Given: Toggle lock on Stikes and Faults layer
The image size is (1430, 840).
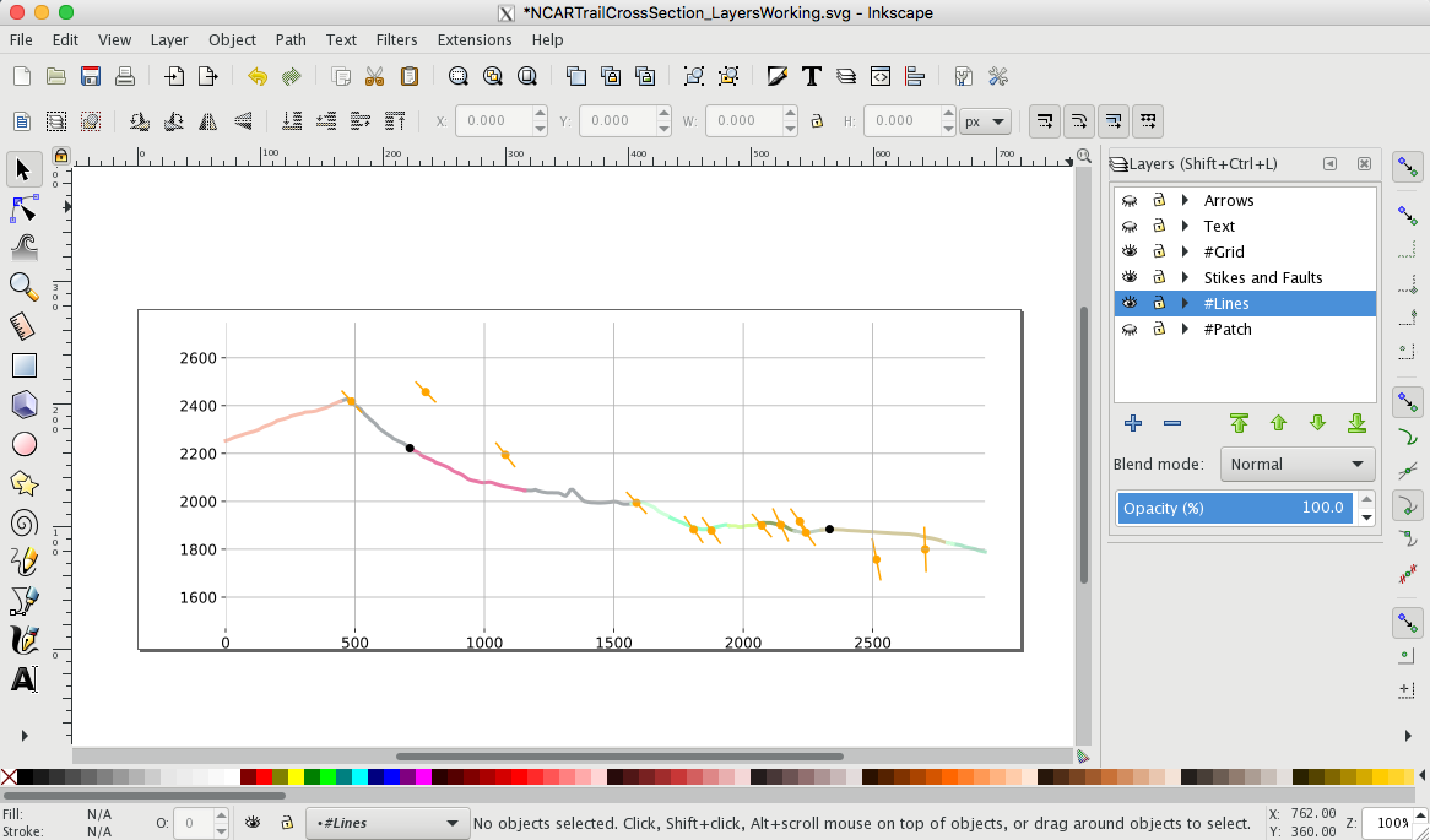Looking at the screenshot, I should 1158,278.
